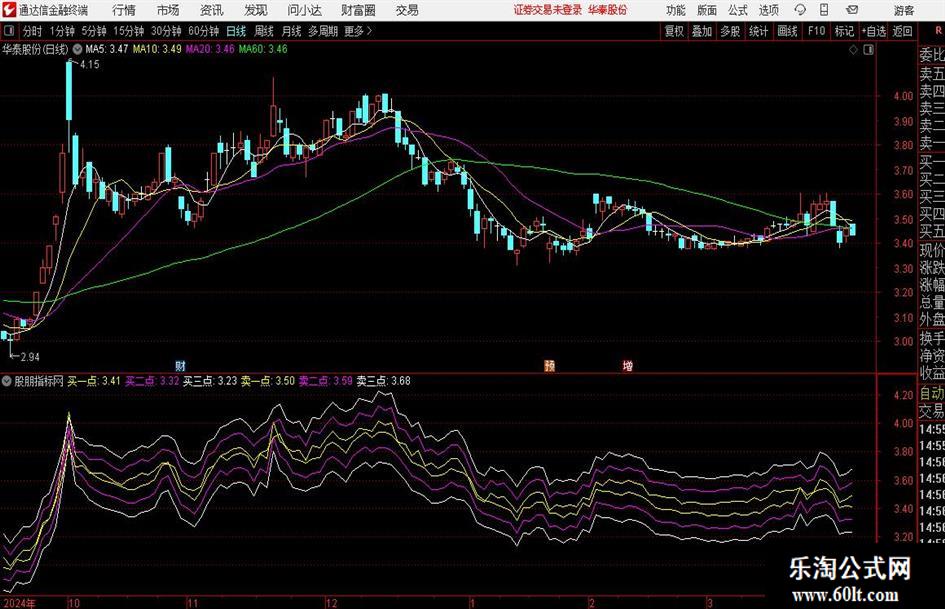This screenshot has height=609, width=945.
Task: Click the 4.15 high price label
Action: (x=89, y=65)
